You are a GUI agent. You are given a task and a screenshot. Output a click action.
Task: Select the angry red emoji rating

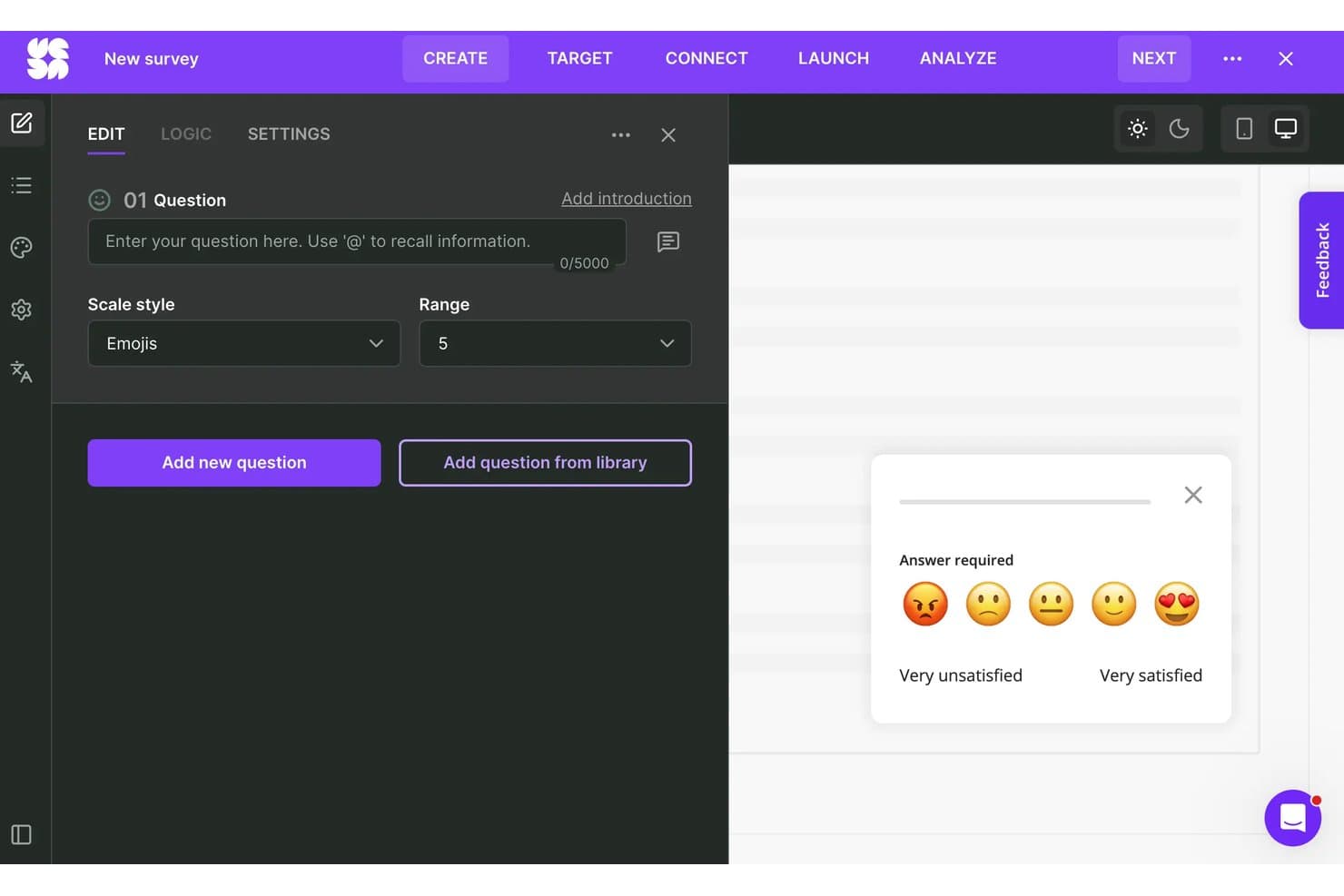(925, 604)
